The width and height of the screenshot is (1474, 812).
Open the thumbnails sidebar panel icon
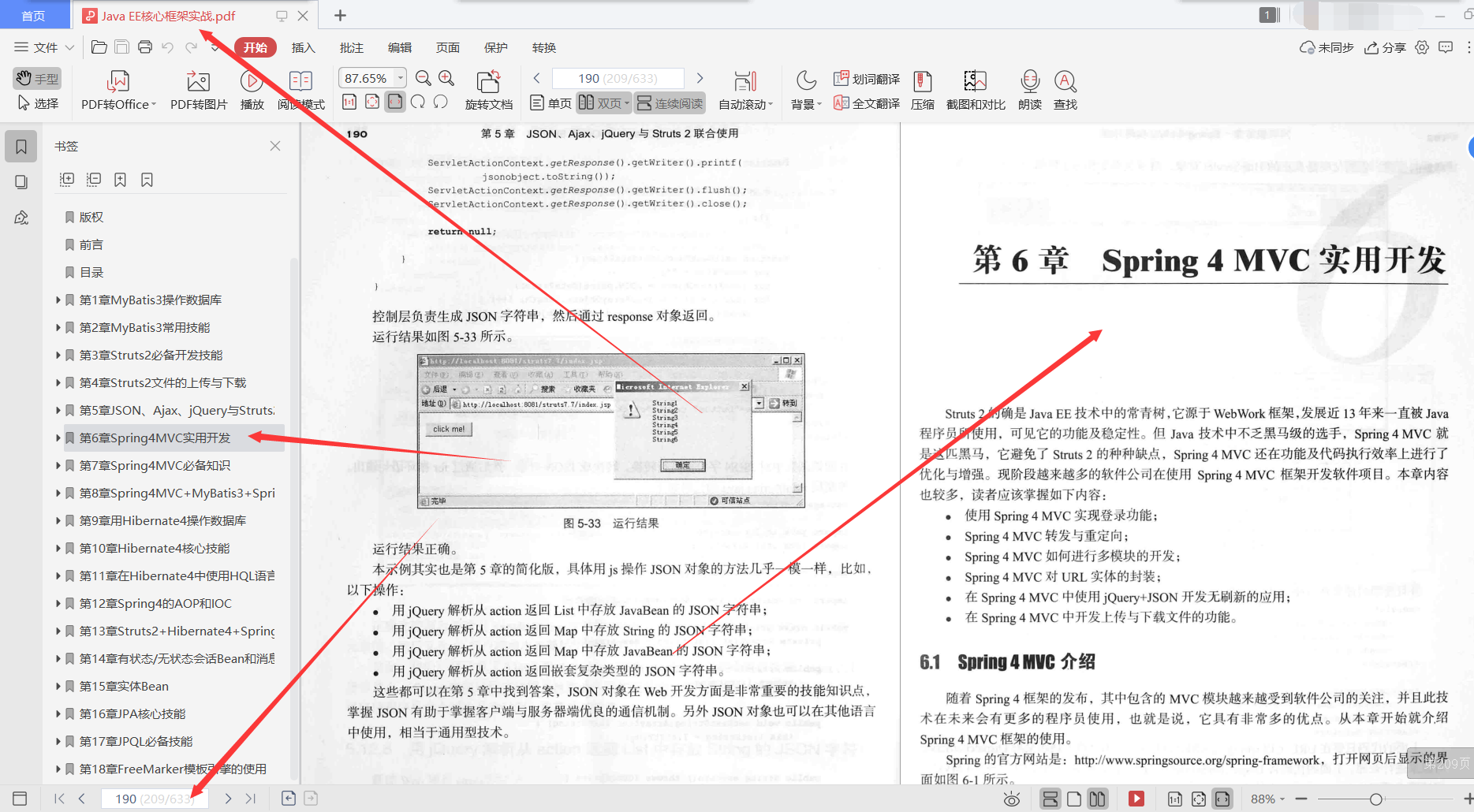[21, 182]
